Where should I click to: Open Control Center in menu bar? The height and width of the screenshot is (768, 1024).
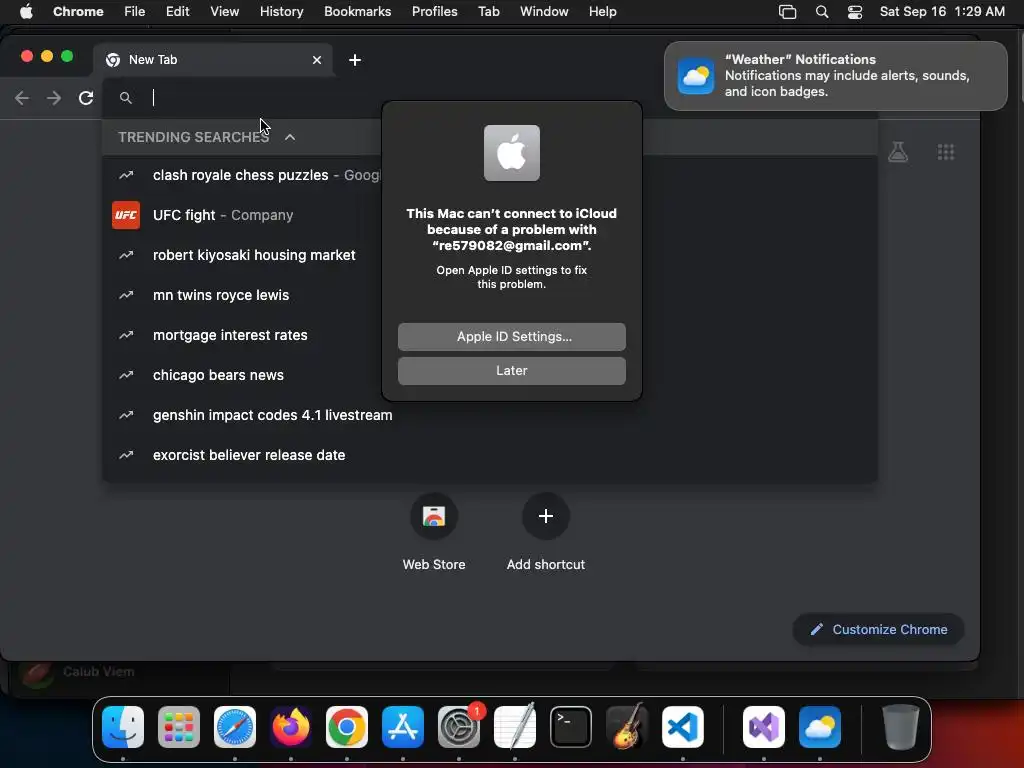click(855, 12)
